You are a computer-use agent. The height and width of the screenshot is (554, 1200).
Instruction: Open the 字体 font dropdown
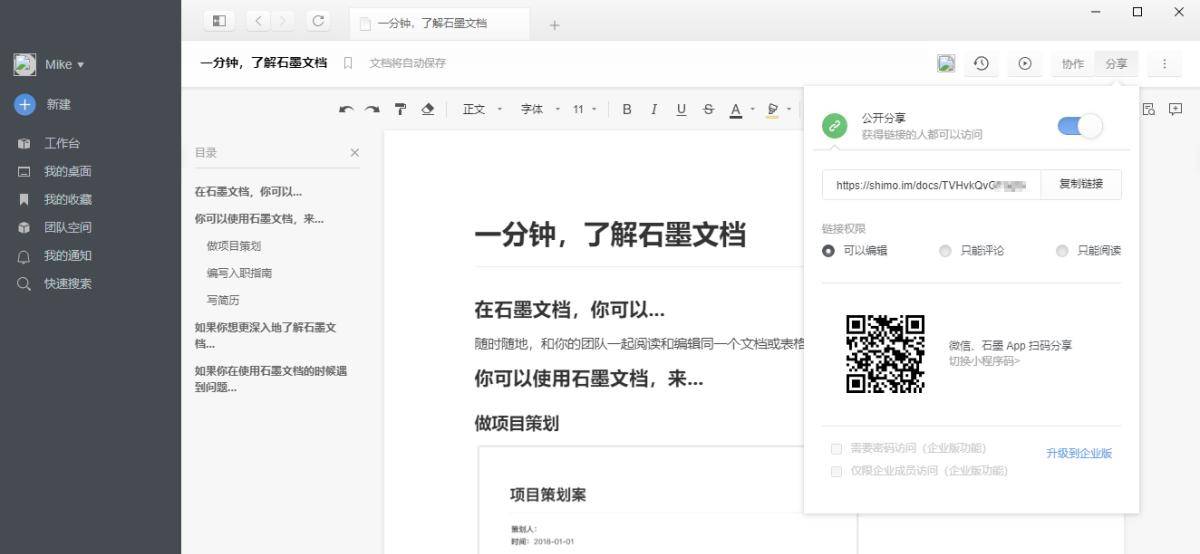pos(540,110)
